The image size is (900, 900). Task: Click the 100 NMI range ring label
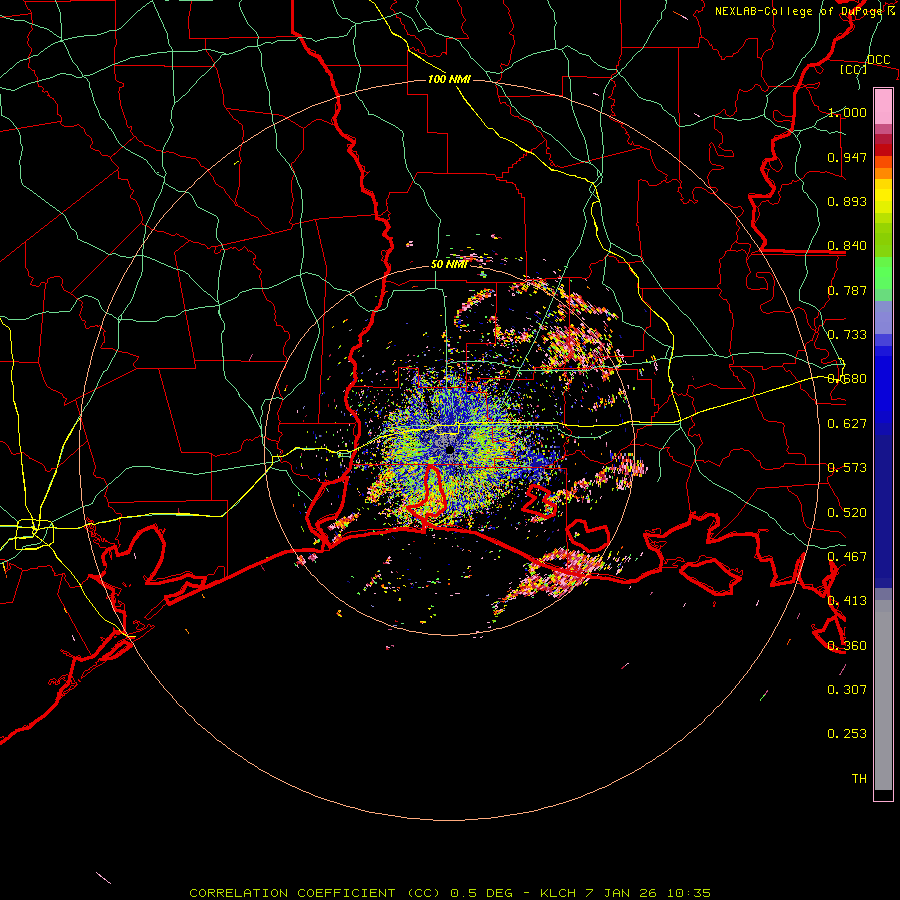pos(449,79)
